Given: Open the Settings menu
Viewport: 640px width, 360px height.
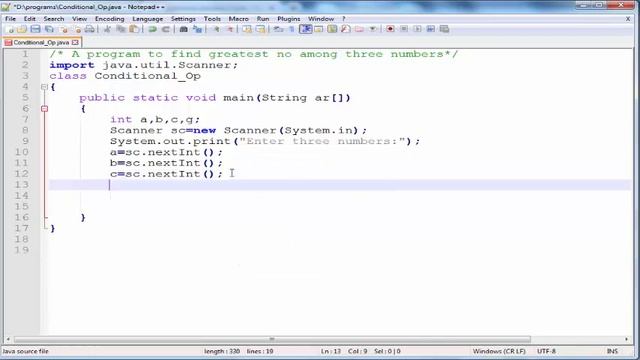Looking at the screenshot, I should 183,19.
